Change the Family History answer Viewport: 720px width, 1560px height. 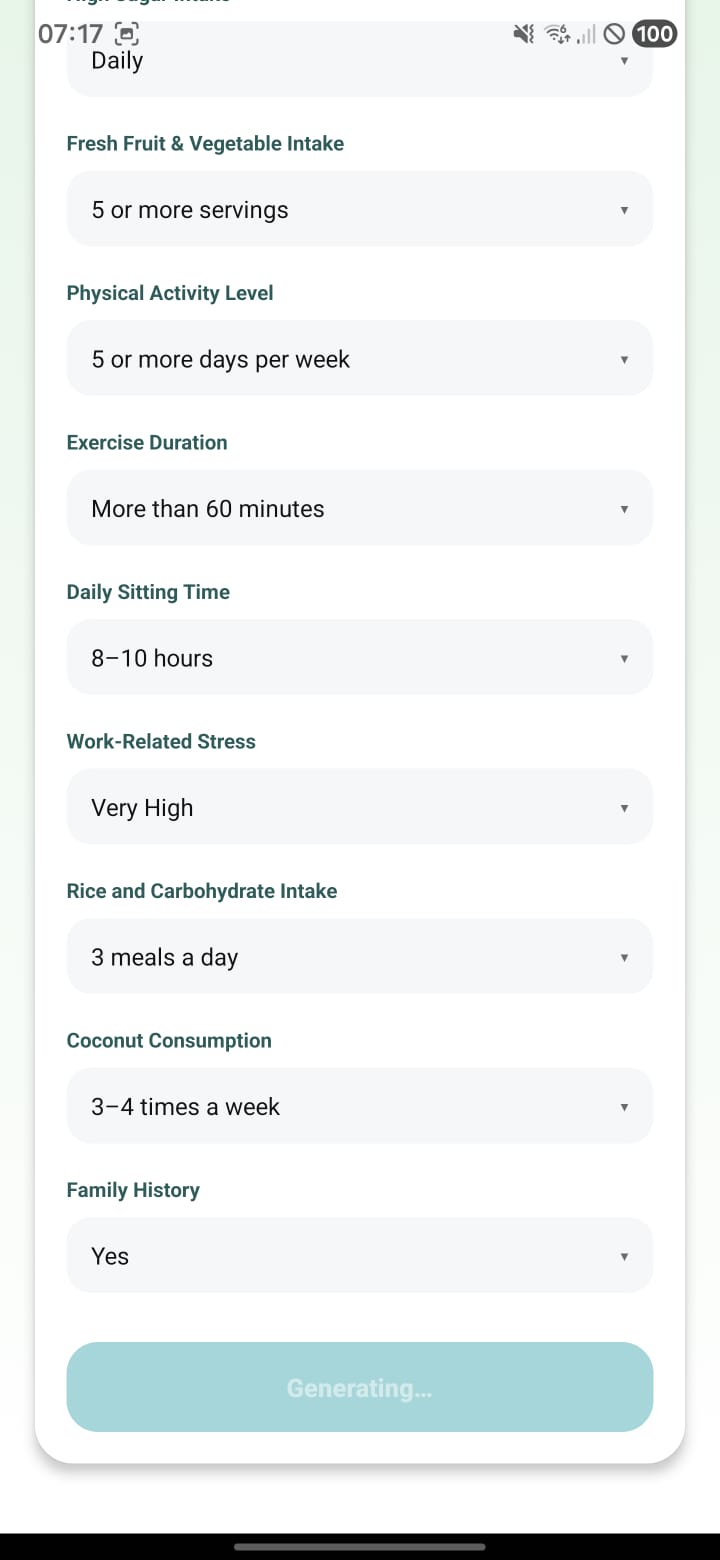coord(359,1255)
